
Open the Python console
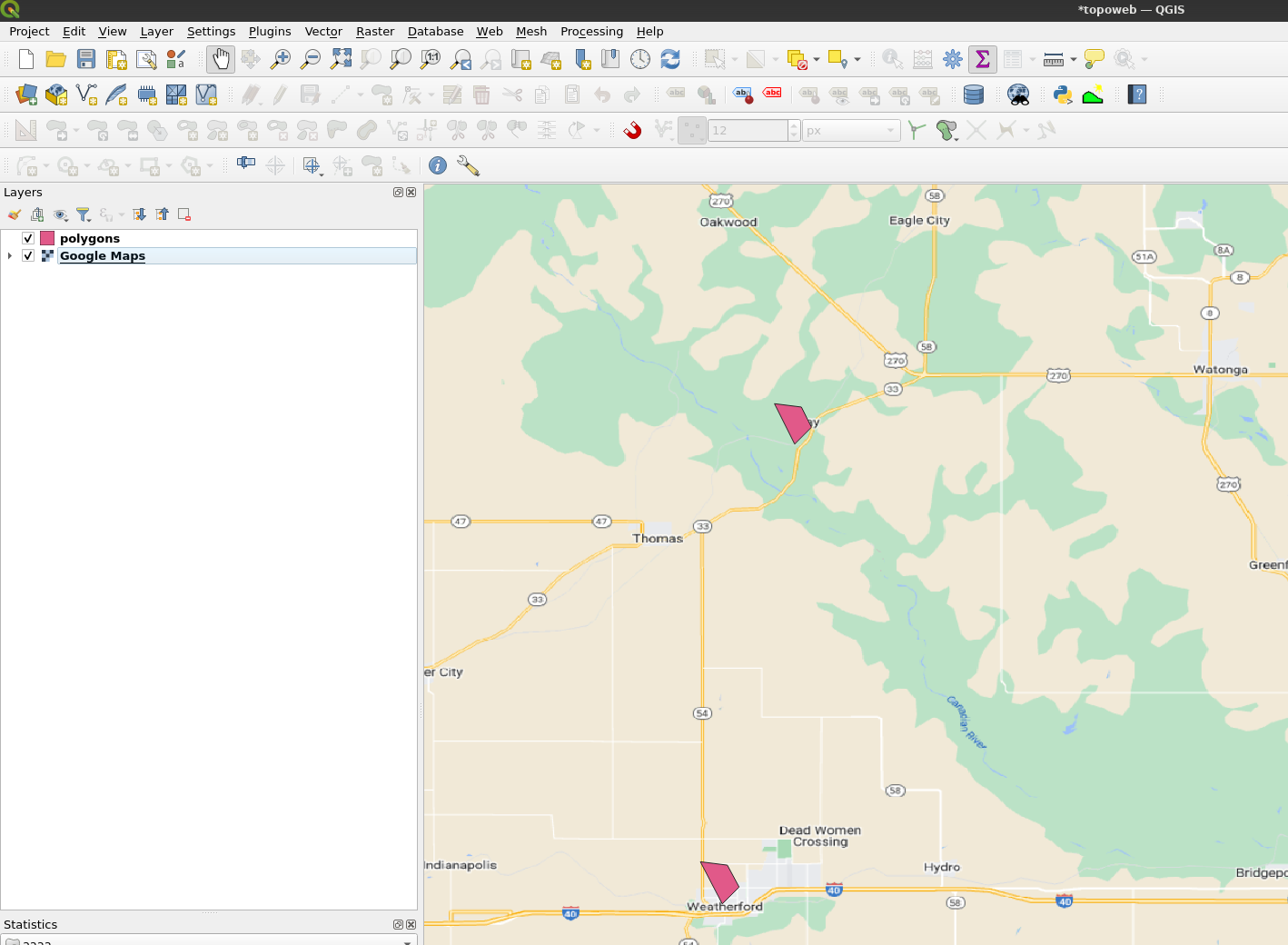[x=1063, y=94]
